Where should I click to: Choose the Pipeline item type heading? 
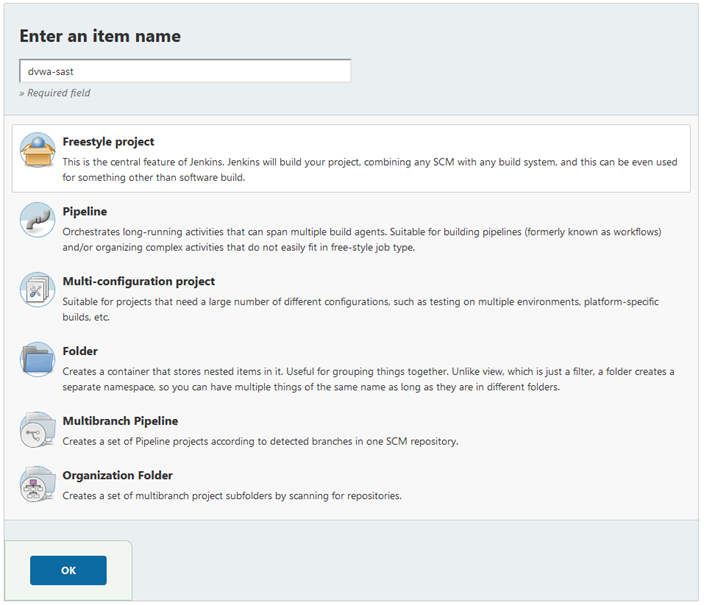click(x=85, y=212)
